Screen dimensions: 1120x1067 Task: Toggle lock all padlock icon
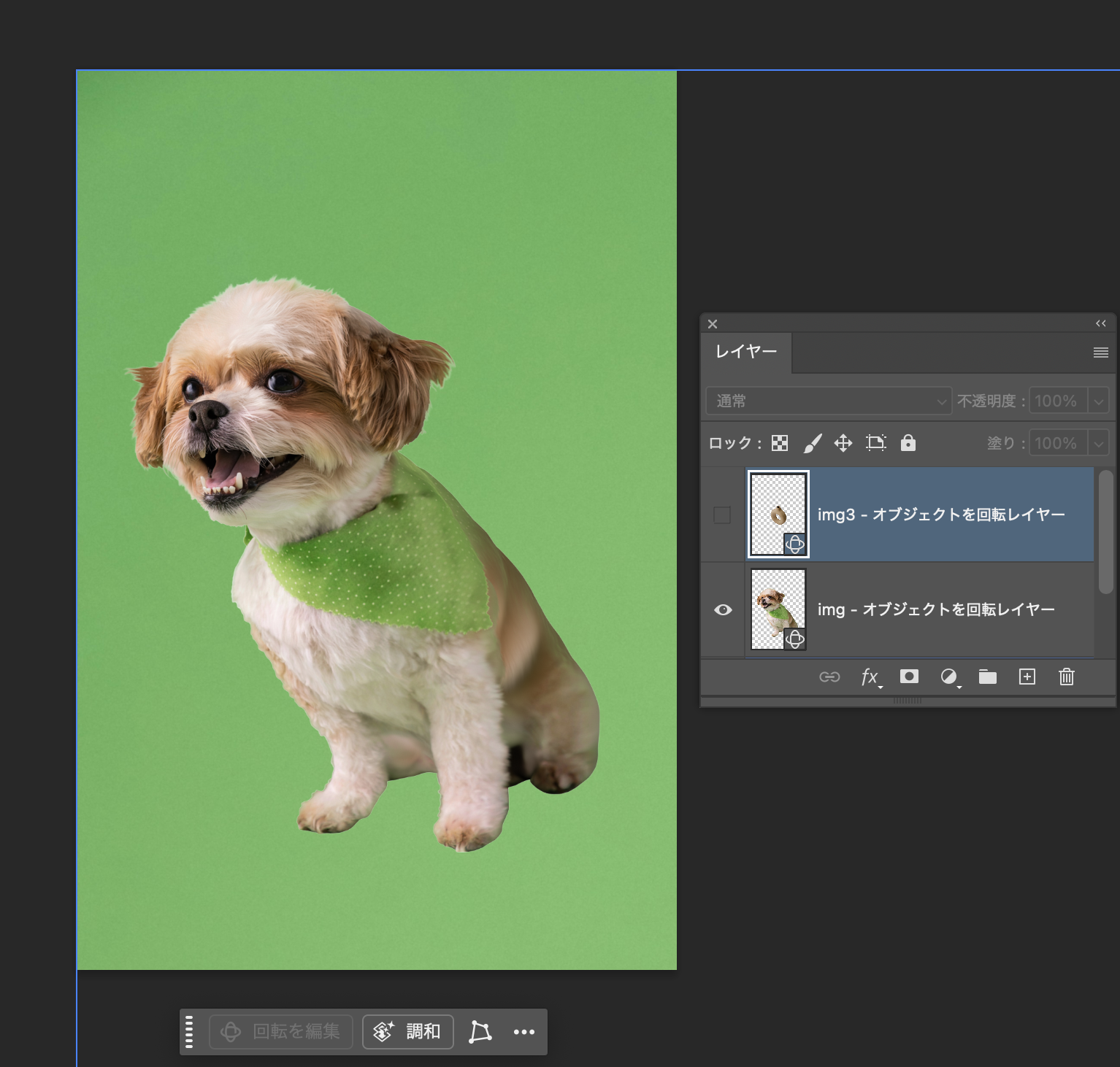pos(908,443)
